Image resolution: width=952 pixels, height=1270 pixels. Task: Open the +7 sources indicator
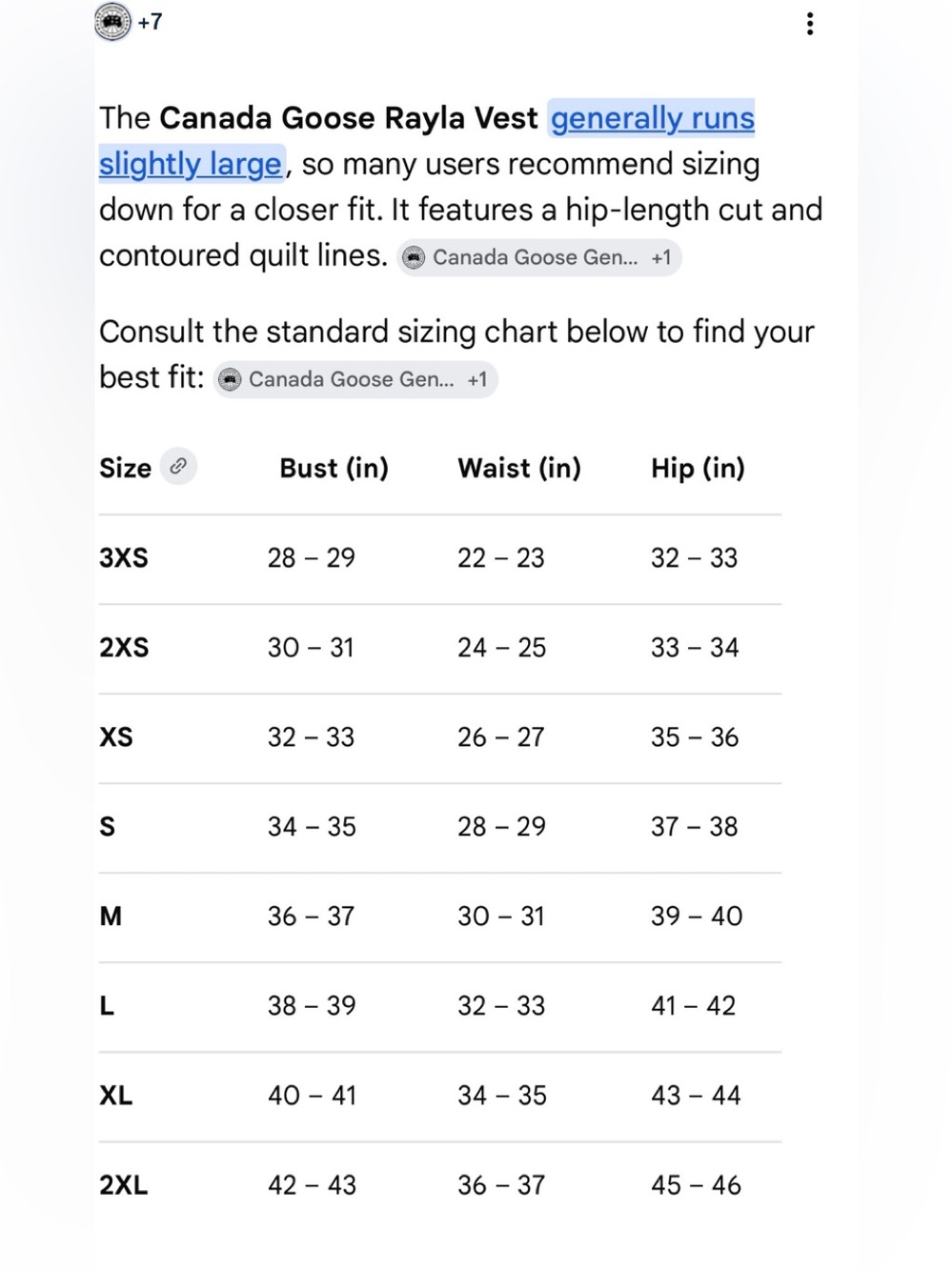[150, 22]
